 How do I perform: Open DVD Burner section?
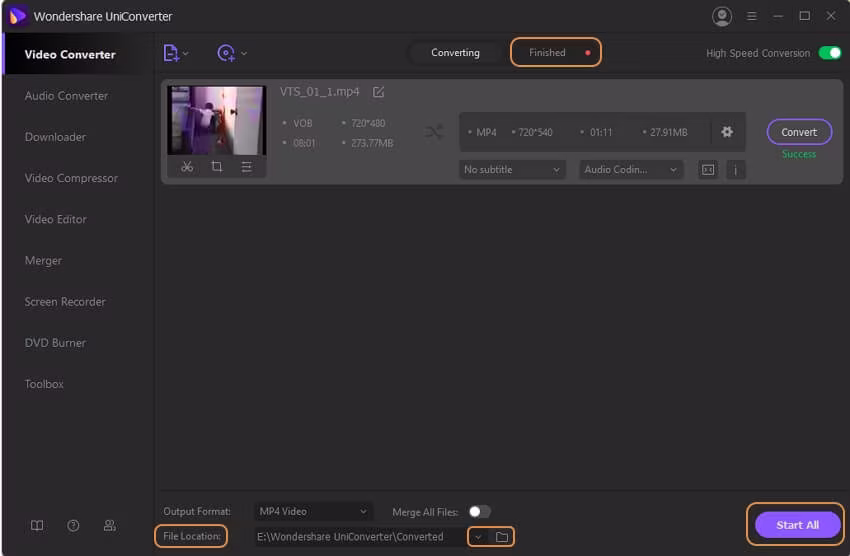click(55, 343)
